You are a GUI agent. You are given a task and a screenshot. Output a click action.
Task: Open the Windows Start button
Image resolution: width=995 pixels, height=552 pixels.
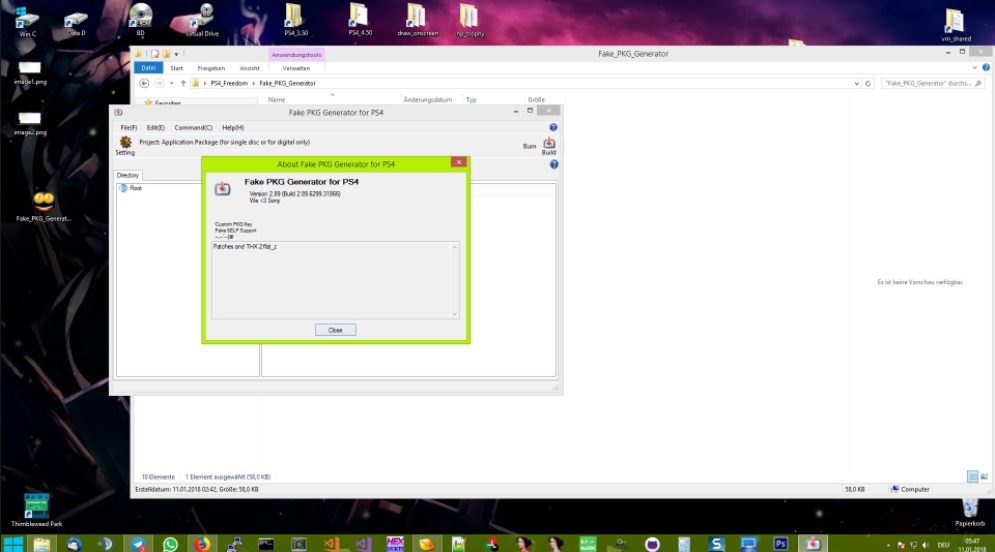(x=13, y=544)
